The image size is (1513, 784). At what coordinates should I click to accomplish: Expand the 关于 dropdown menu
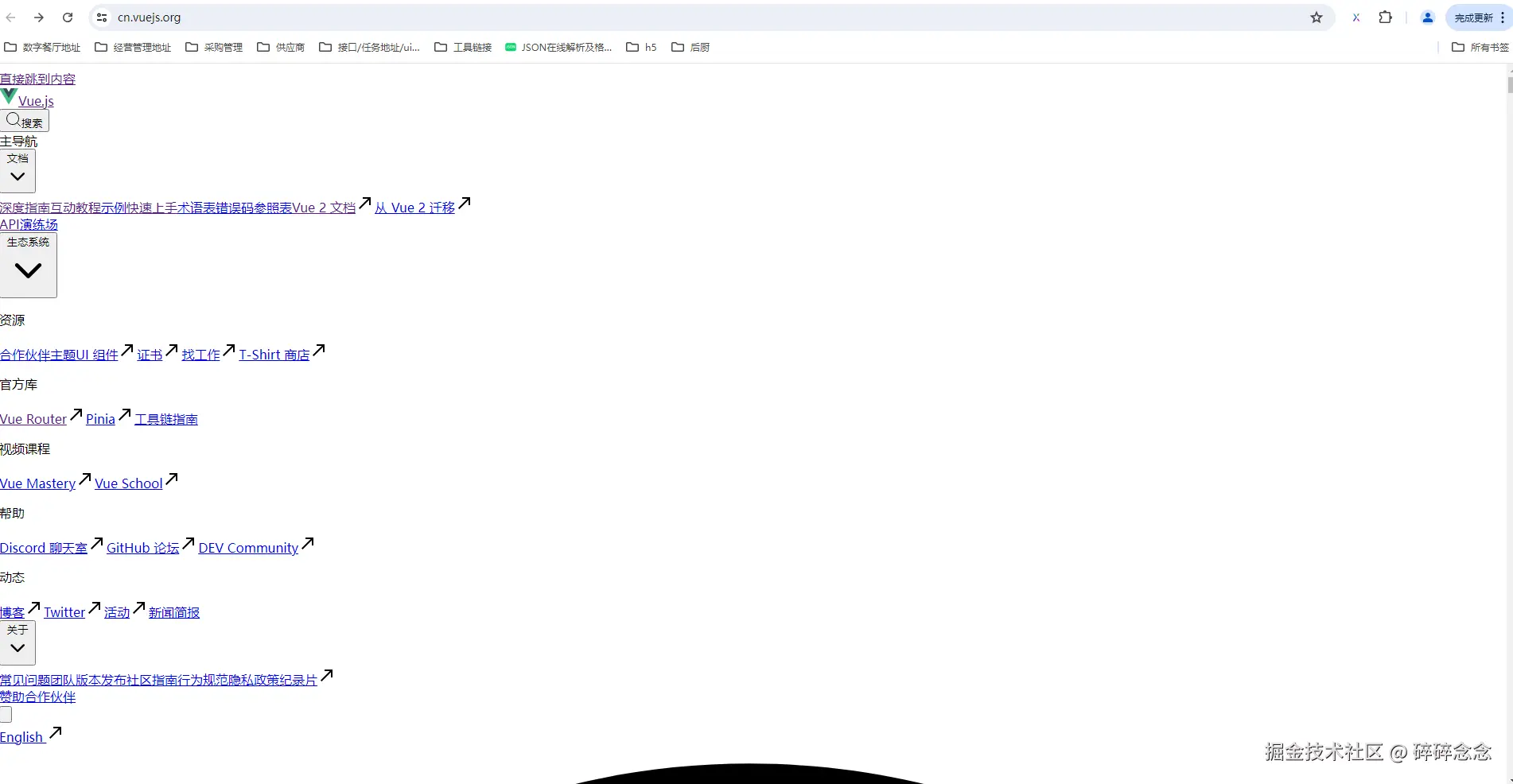click(18, 642)
